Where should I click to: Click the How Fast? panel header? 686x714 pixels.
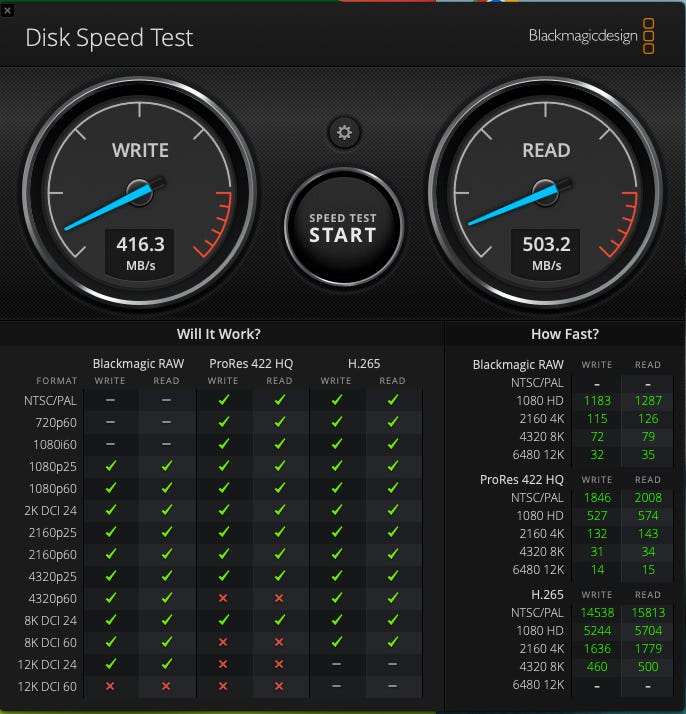(x=566, y=334)
